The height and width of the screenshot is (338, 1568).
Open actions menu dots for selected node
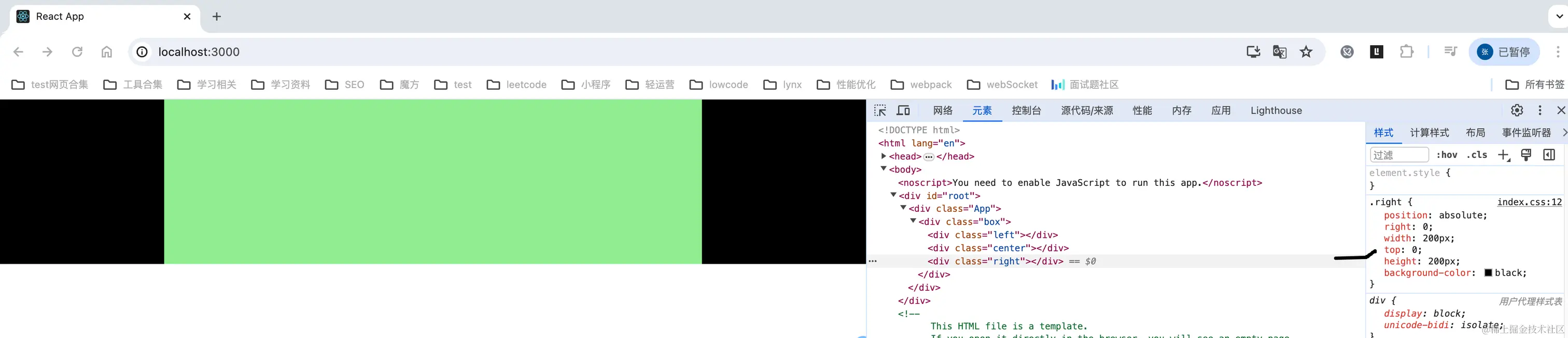tap(873, 261)
